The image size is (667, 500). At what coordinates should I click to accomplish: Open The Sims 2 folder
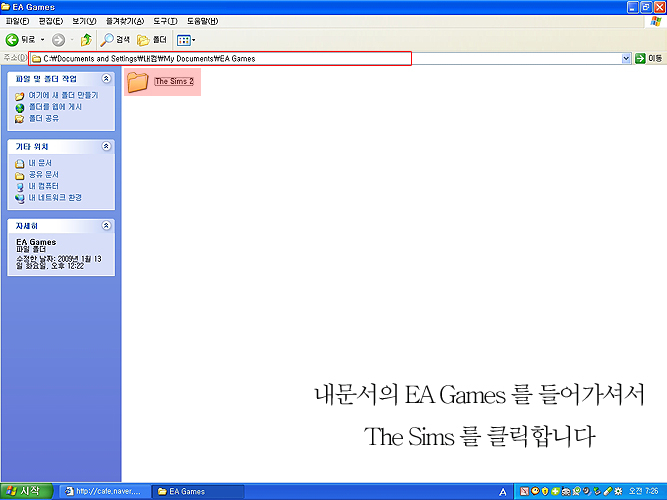coord(141,82)
